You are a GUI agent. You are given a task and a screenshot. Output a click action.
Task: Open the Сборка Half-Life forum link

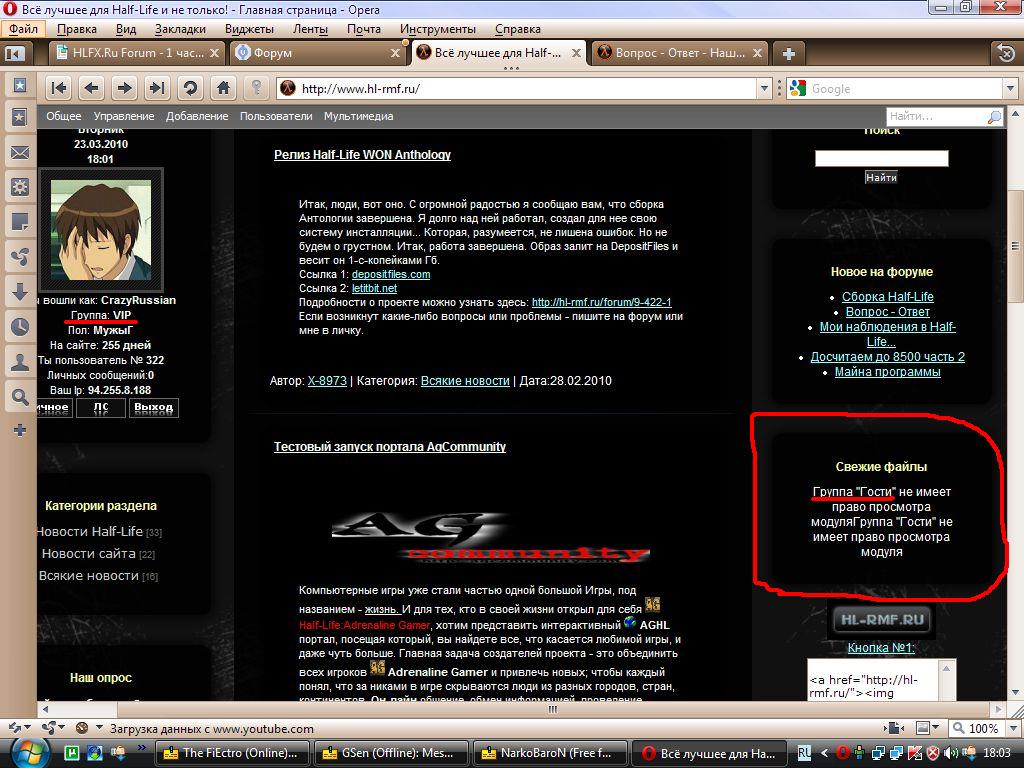tap(888, 296)
